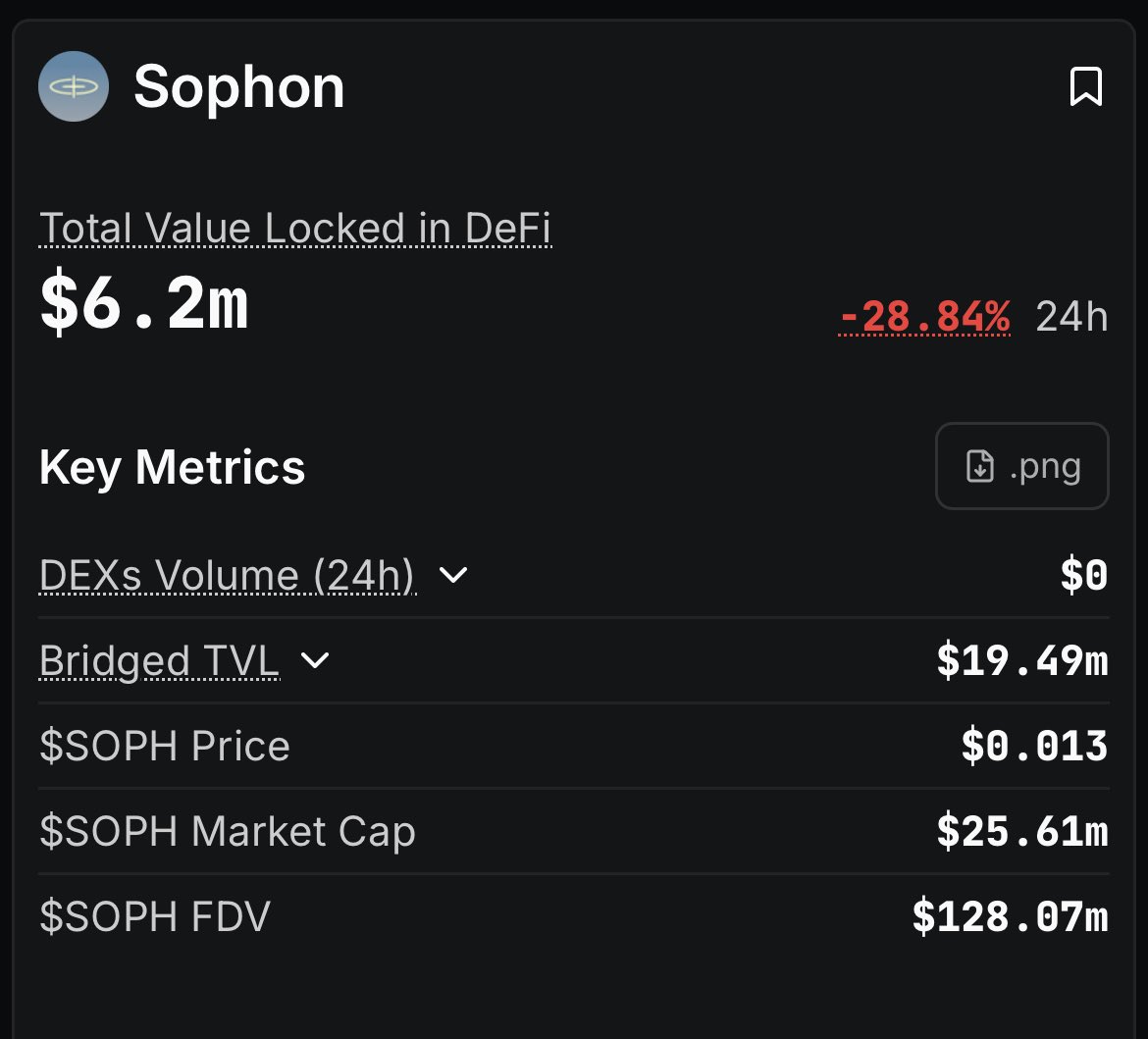Expand the Bridged TVL chevron arrow
This screenshot has width=1148, height=1039.
click(315, 660)
